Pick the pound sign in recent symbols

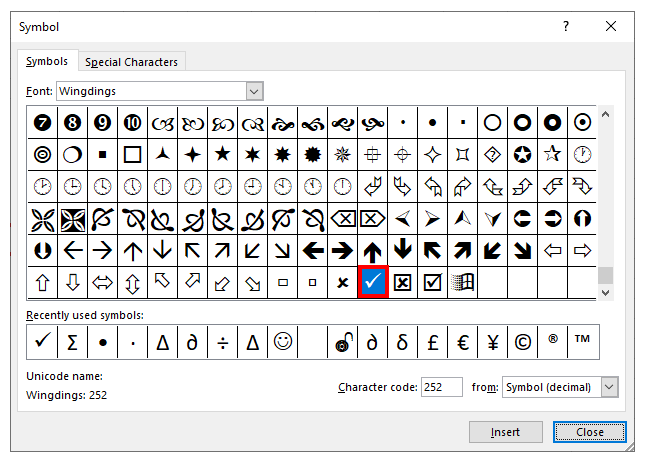point(432,342)
